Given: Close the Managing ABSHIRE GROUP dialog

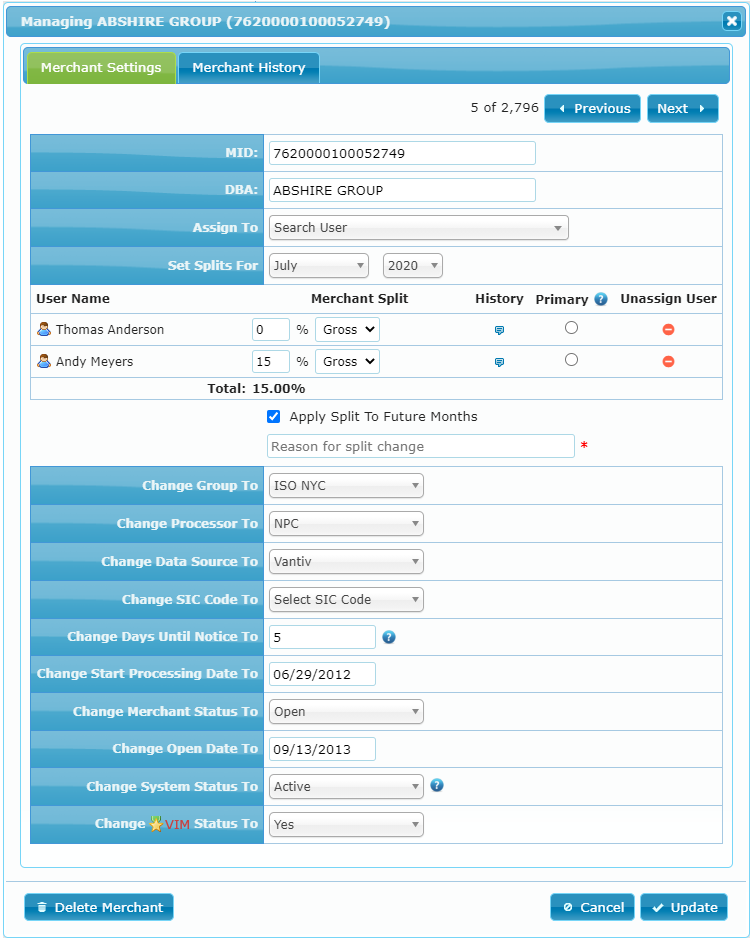Looking at the screenshot, I should 732,22.
